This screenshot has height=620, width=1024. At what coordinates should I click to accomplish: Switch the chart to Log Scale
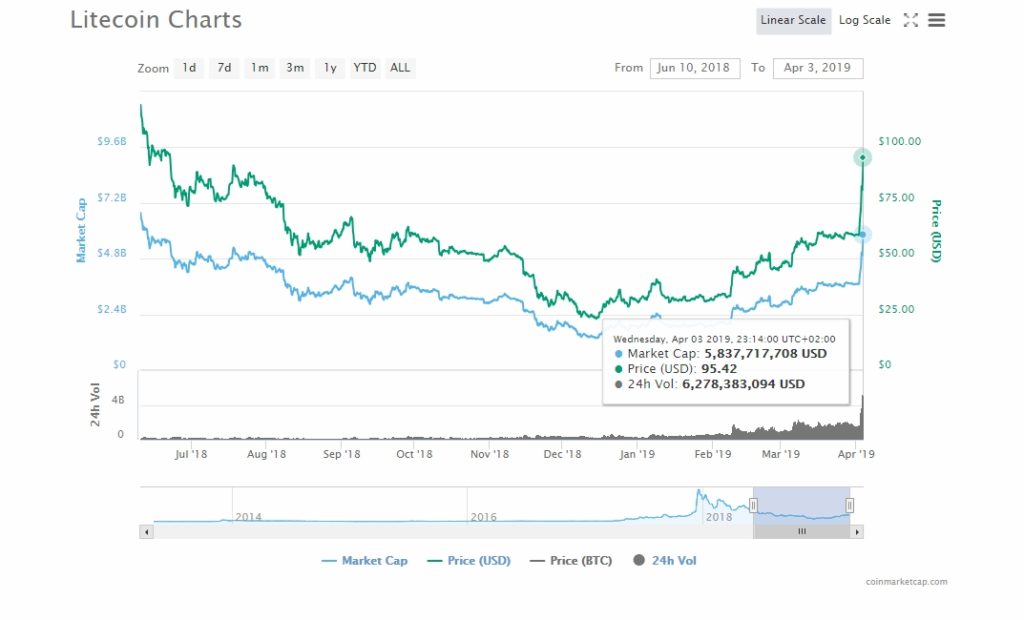pos(864,19)
